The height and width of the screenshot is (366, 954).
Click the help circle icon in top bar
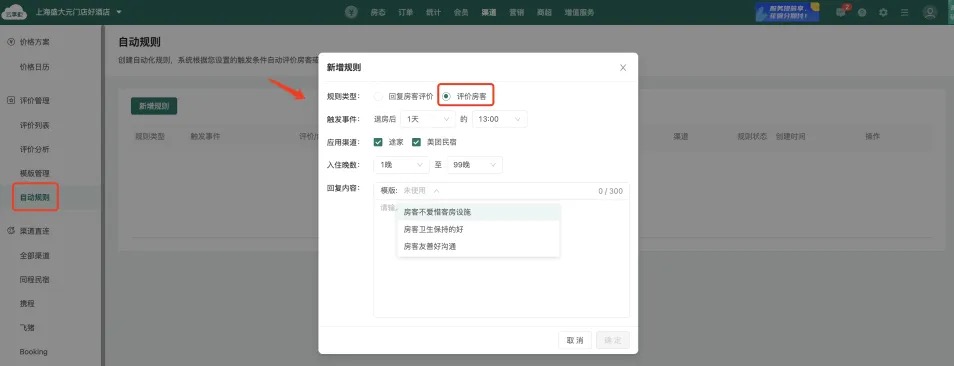(862, 12)
